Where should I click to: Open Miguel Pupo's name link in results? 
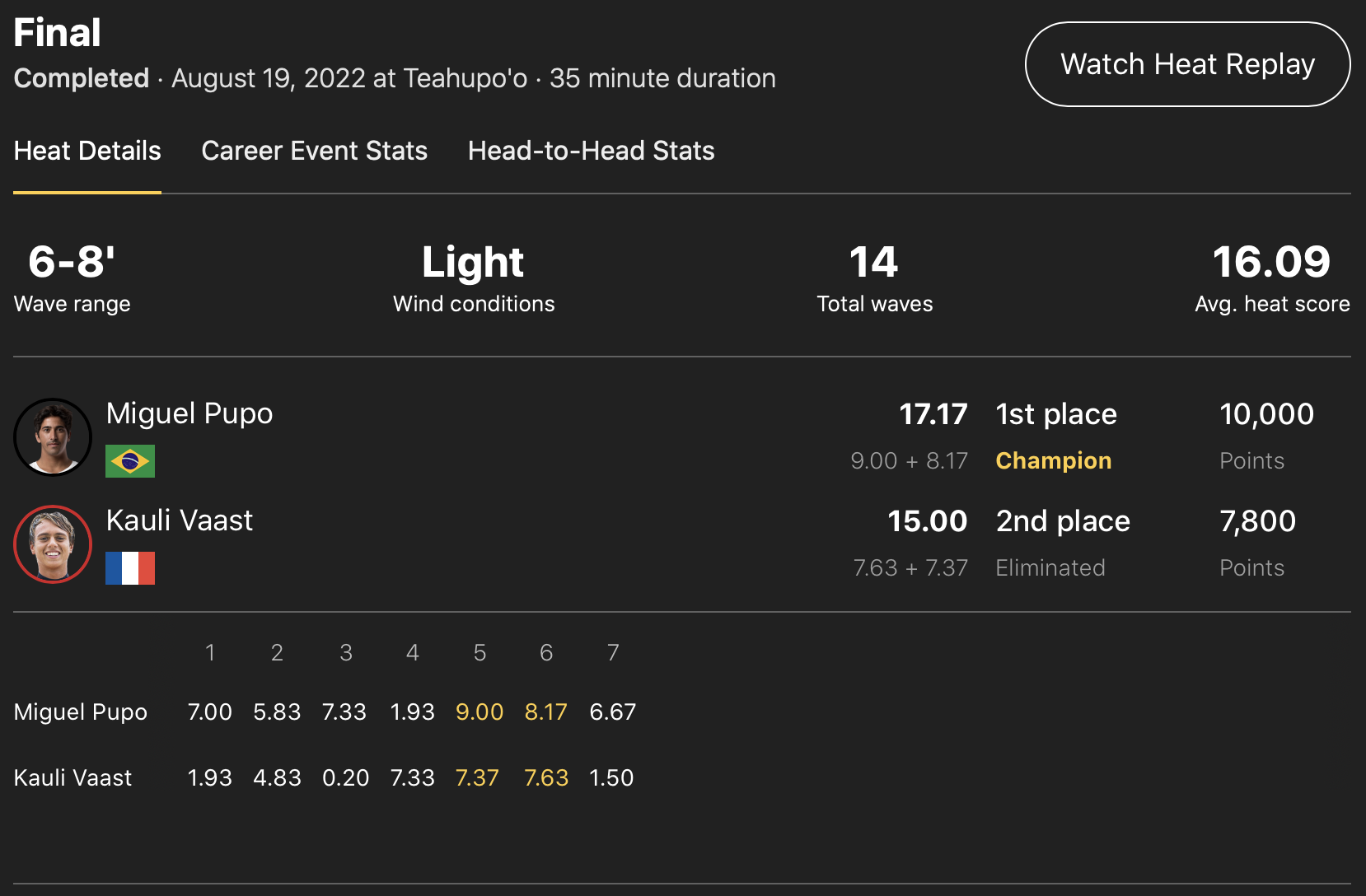(x=189, y=413)
